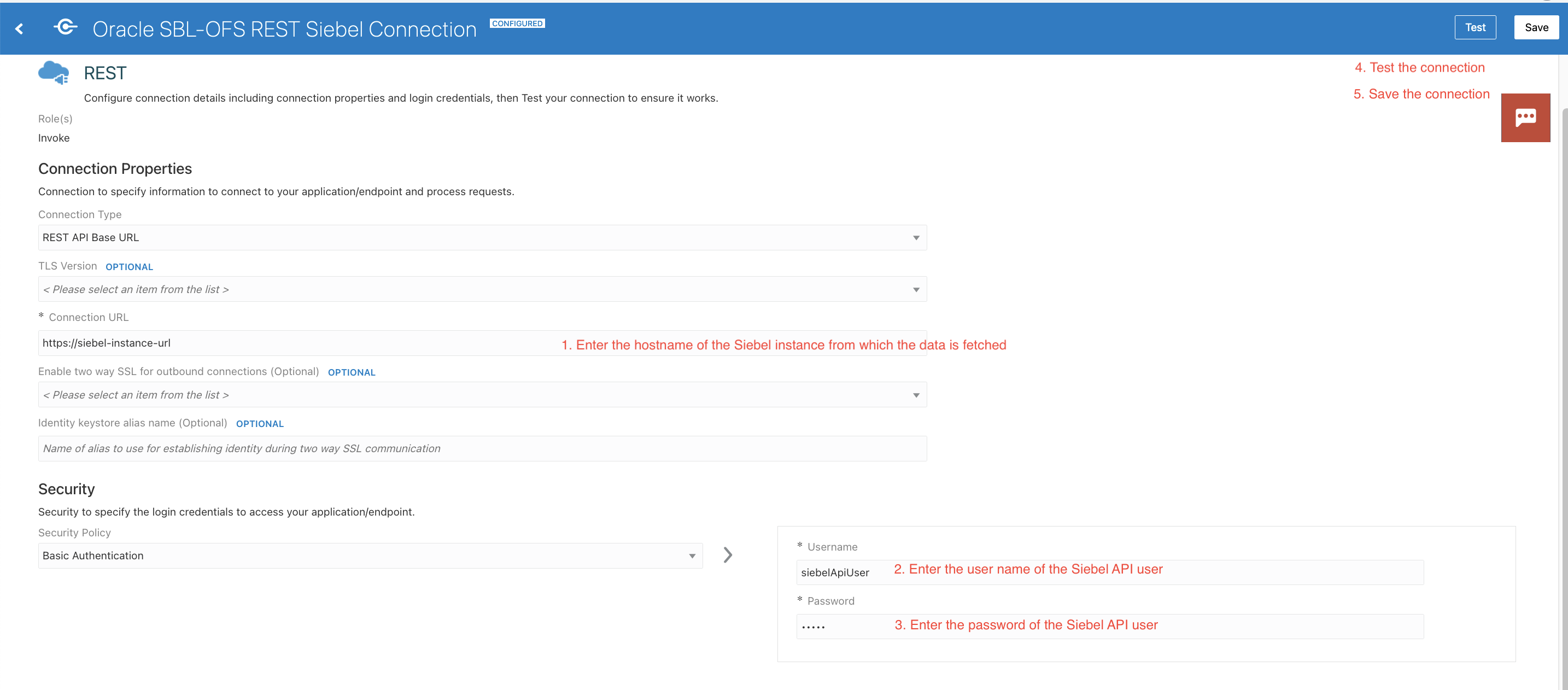Viewport: 1568px width, 690px height.
Task: Open the Security Policy Basic Authentication dropdown
Action: (370, 555)
